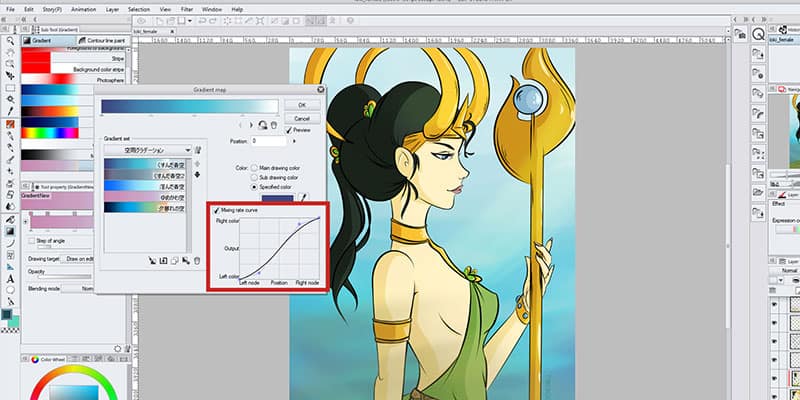Open the Quick Access panel icon
This screenshot has width=800, height=400.
pos(759,35)
